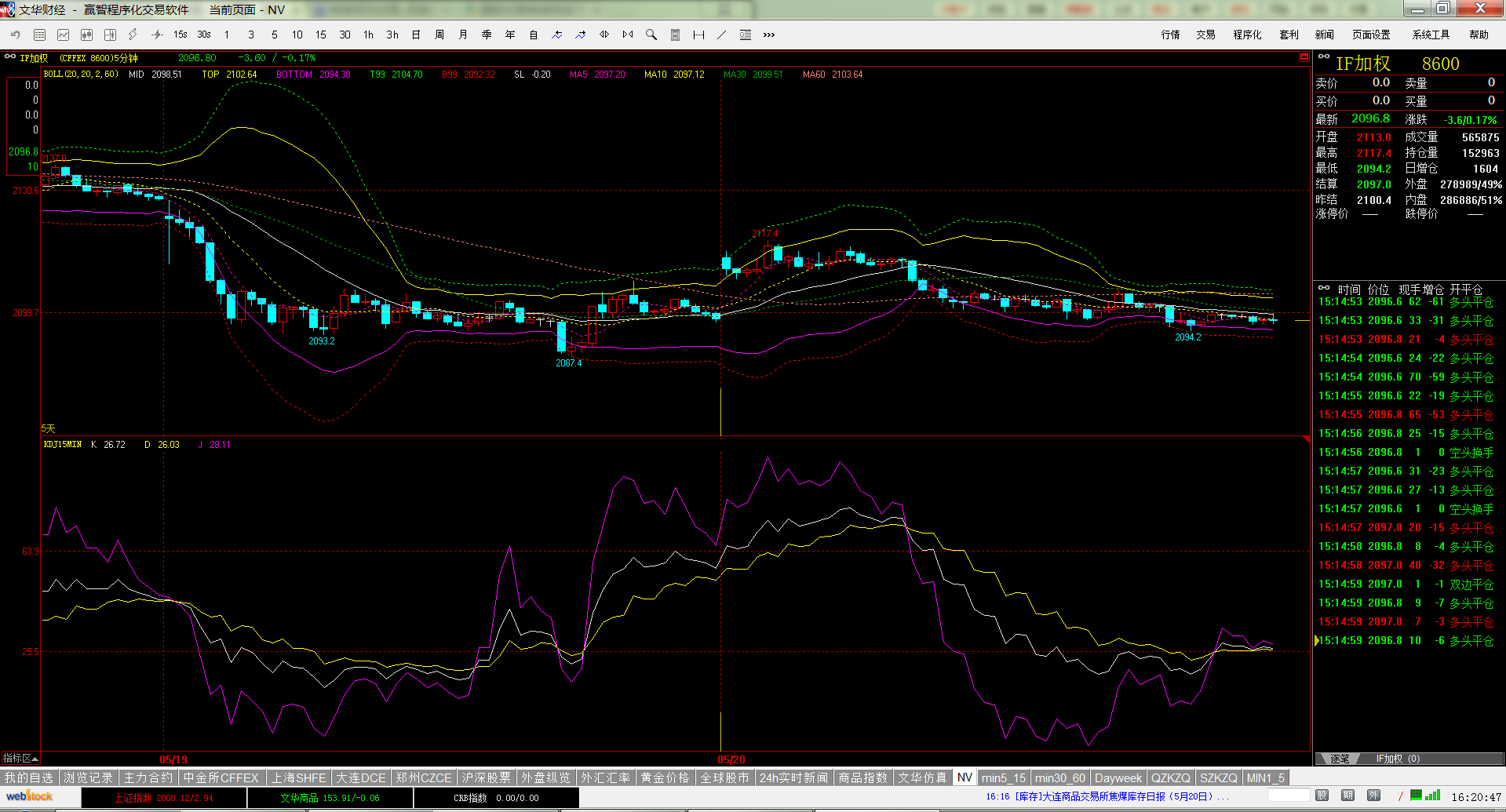Switch to the 上海SHFE tab
The image size is (1506, 812).
(298, 777)
